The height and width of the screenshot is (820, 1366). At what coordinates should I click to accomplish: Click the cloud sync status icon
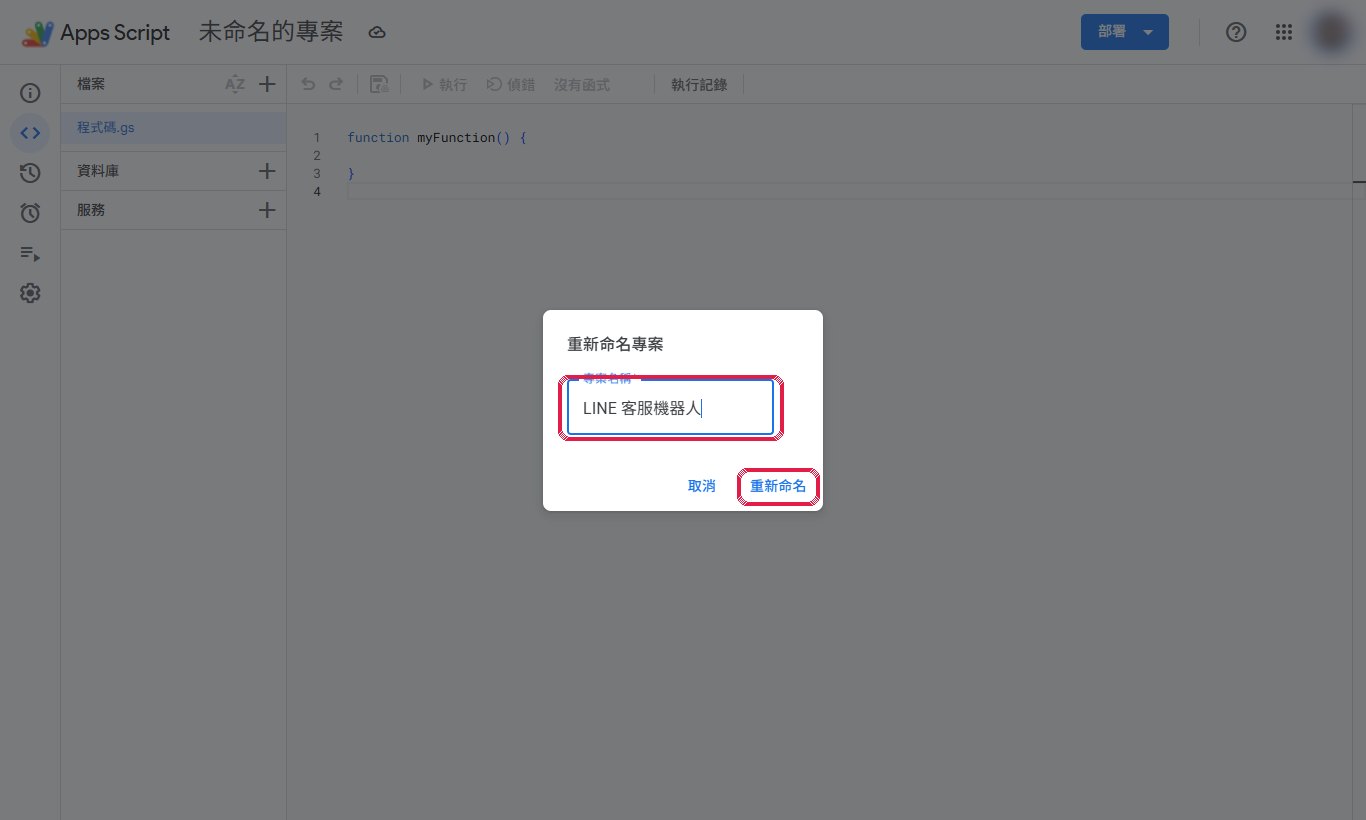[377, 33]
